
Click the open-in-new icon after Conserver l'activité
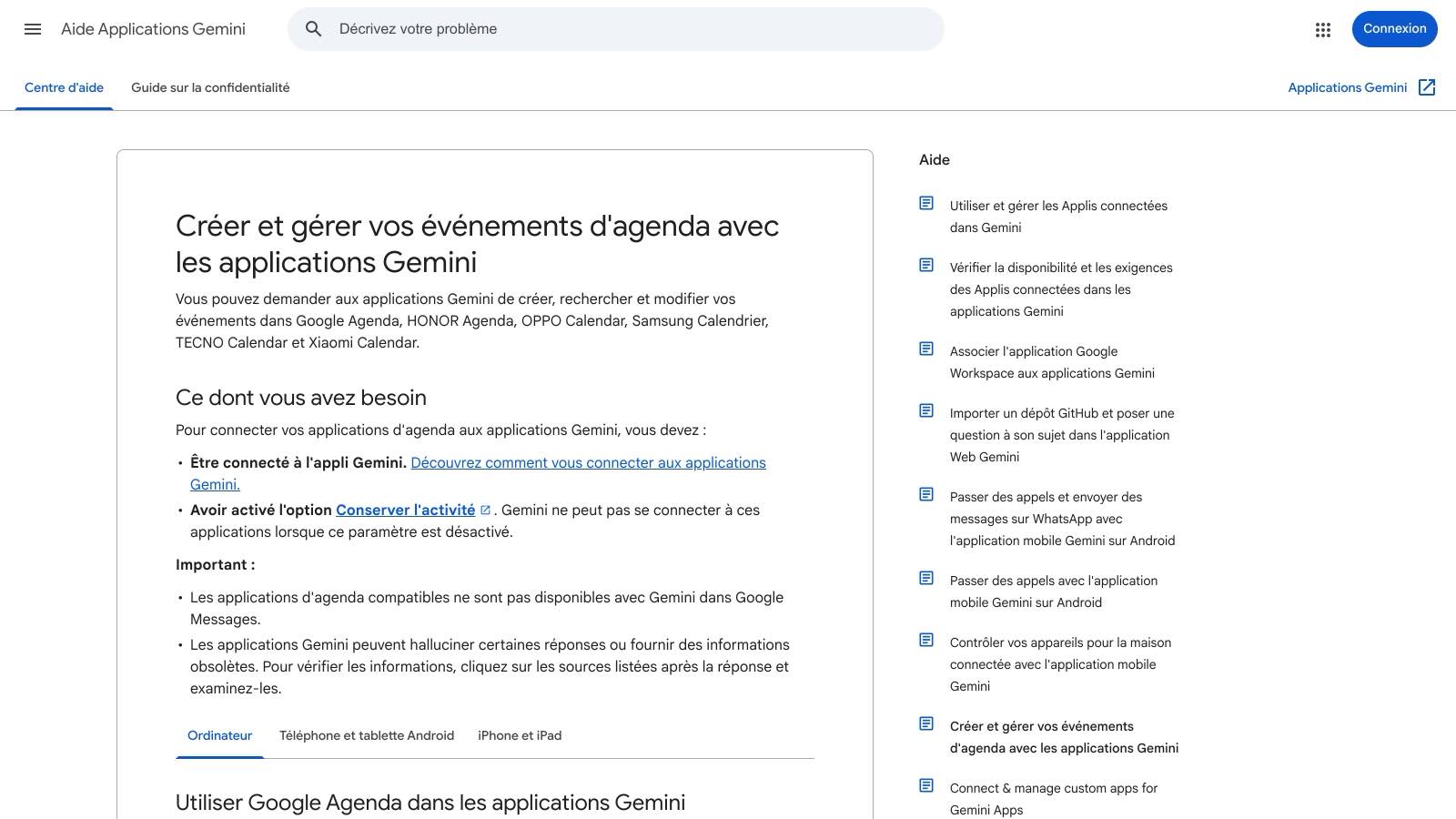(x=486, y=510)
